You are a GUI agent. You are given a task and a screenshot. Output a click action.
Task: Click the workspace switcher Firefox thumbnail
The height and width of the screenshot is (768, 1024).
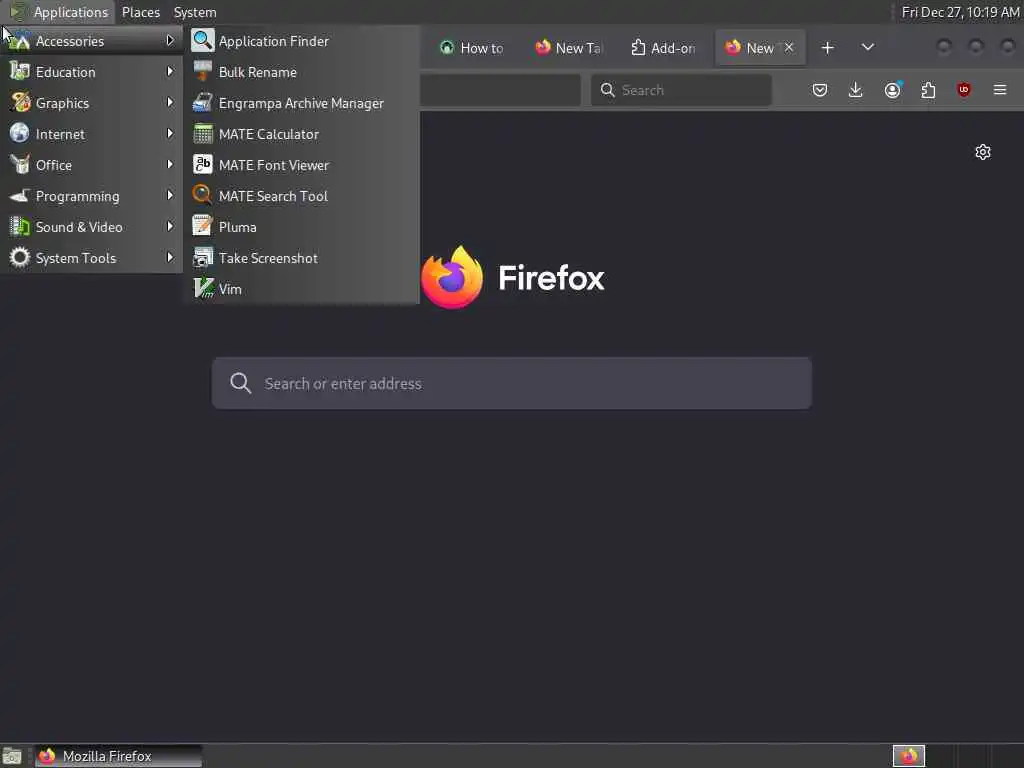click(909, 756)
